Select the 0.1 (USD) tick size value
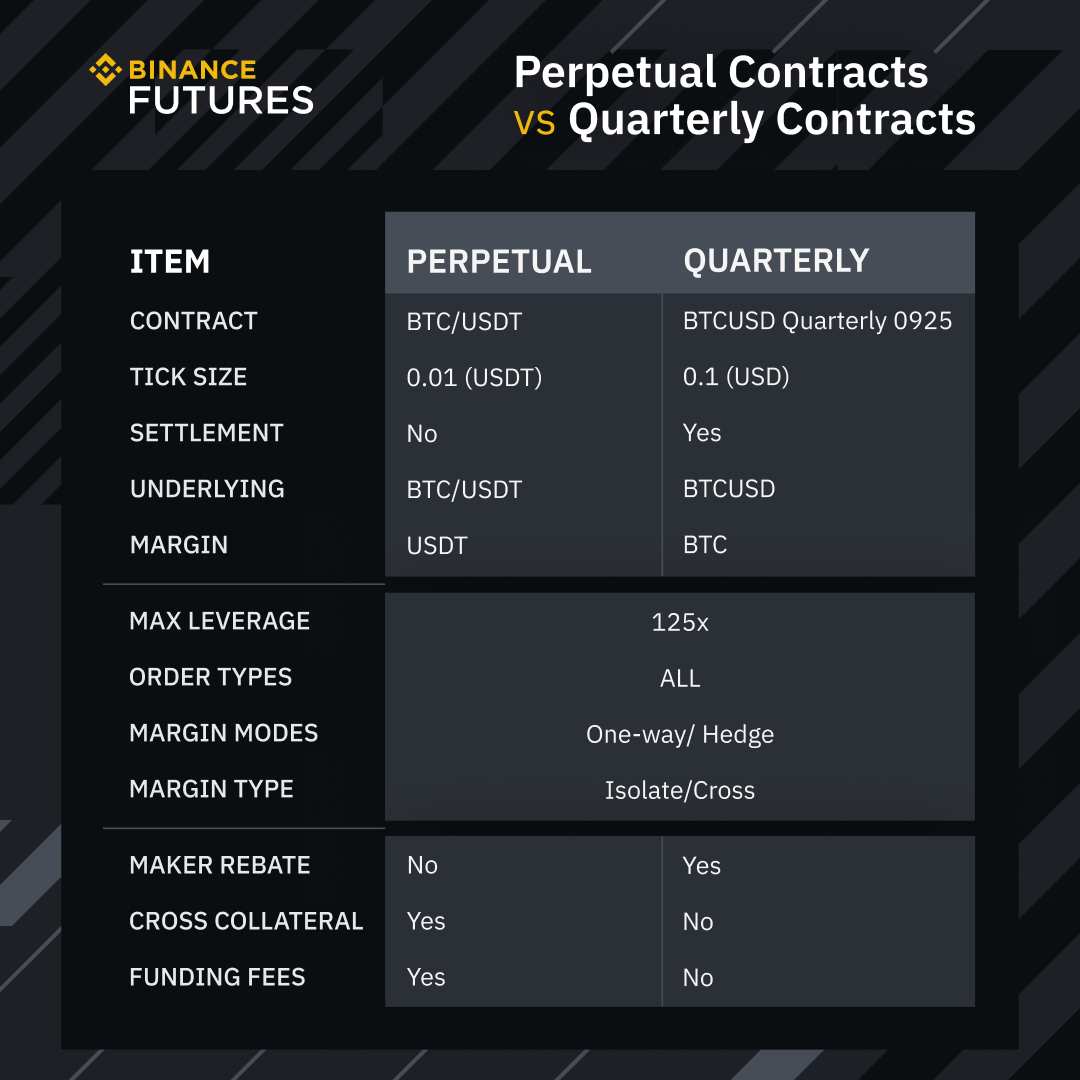This screenshot has height=1080, width=1080. pos(736,377)
